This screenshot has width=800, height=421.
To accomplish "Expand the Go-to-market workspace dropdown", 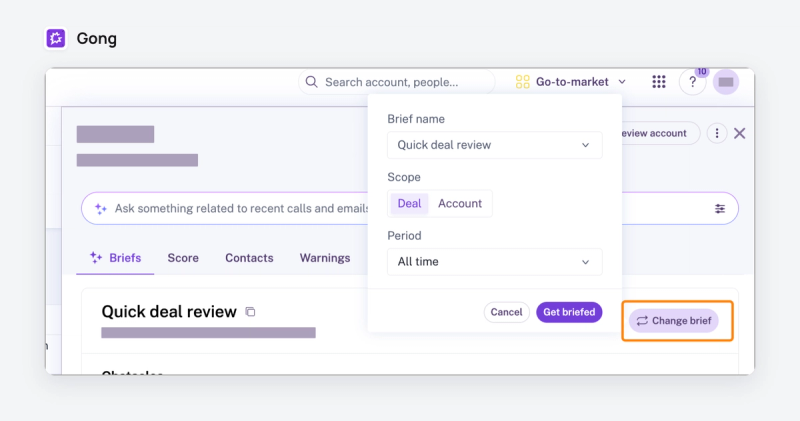I will (622, 82).
